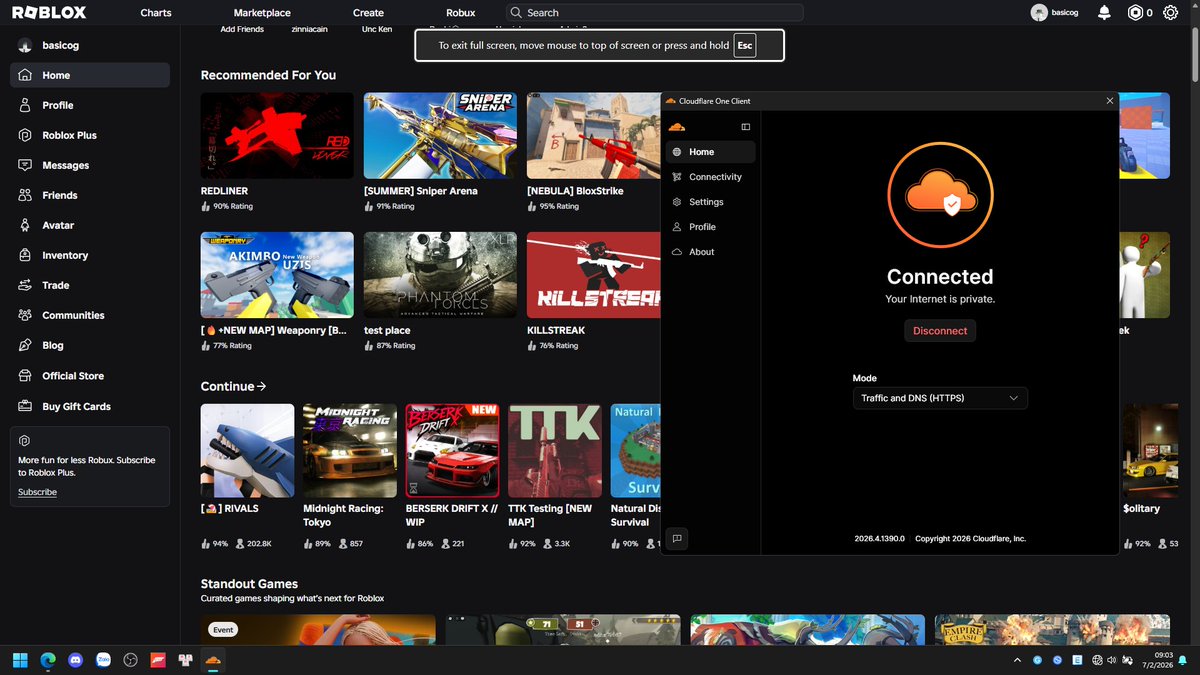Image resolution: width=1200 pixels, height=675 pixels.
Task: Open the Create tab
Action: coord(368,13)
